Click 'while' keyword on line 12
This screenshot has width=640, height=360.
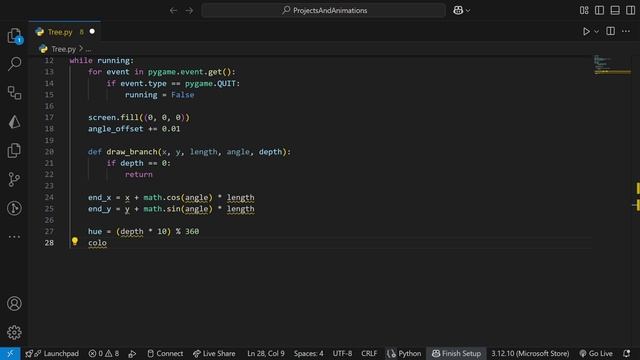point(81,60)
